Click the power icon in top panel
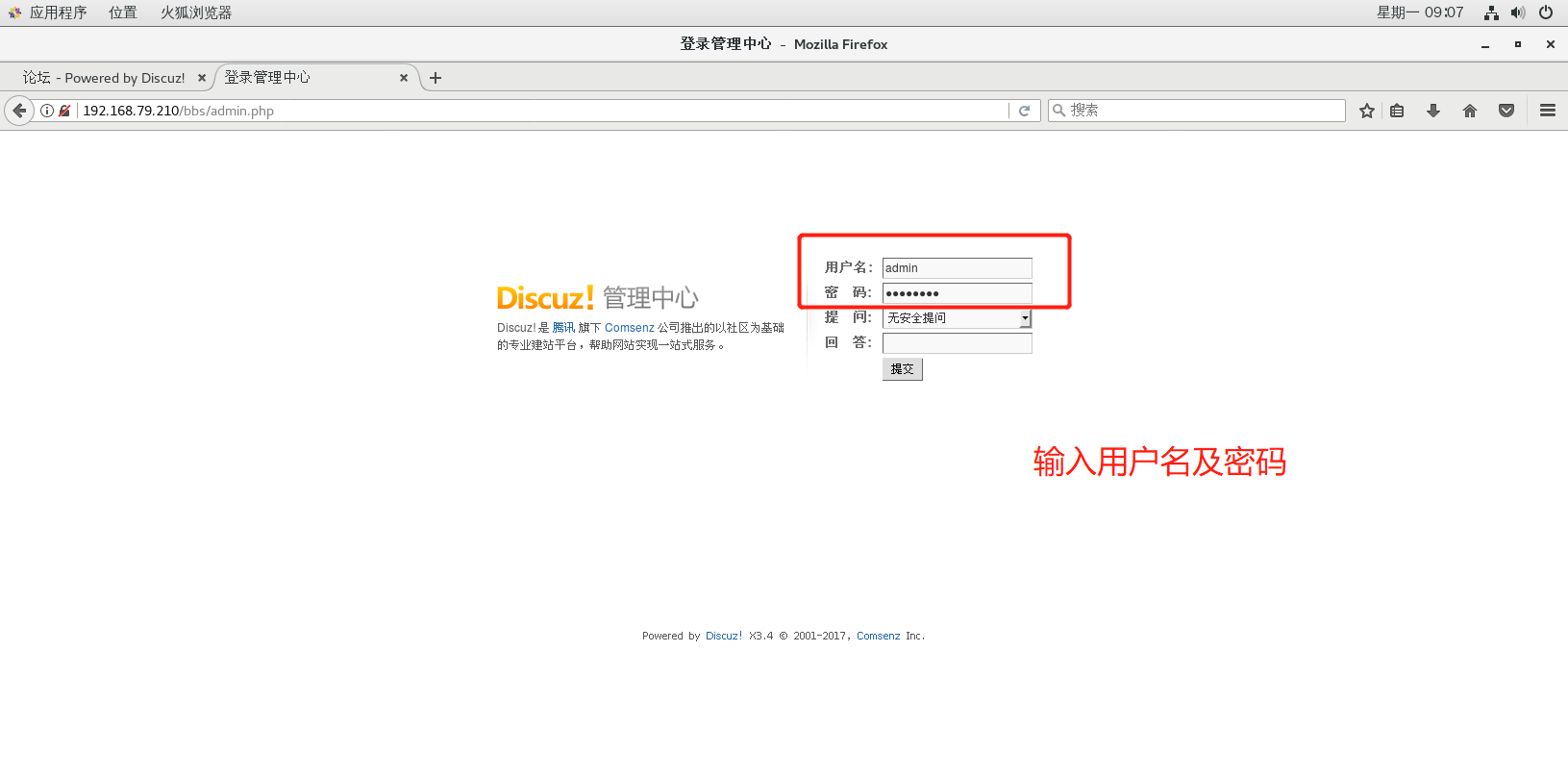This screenshot has height=777, width=1568. coord(1546,13)
